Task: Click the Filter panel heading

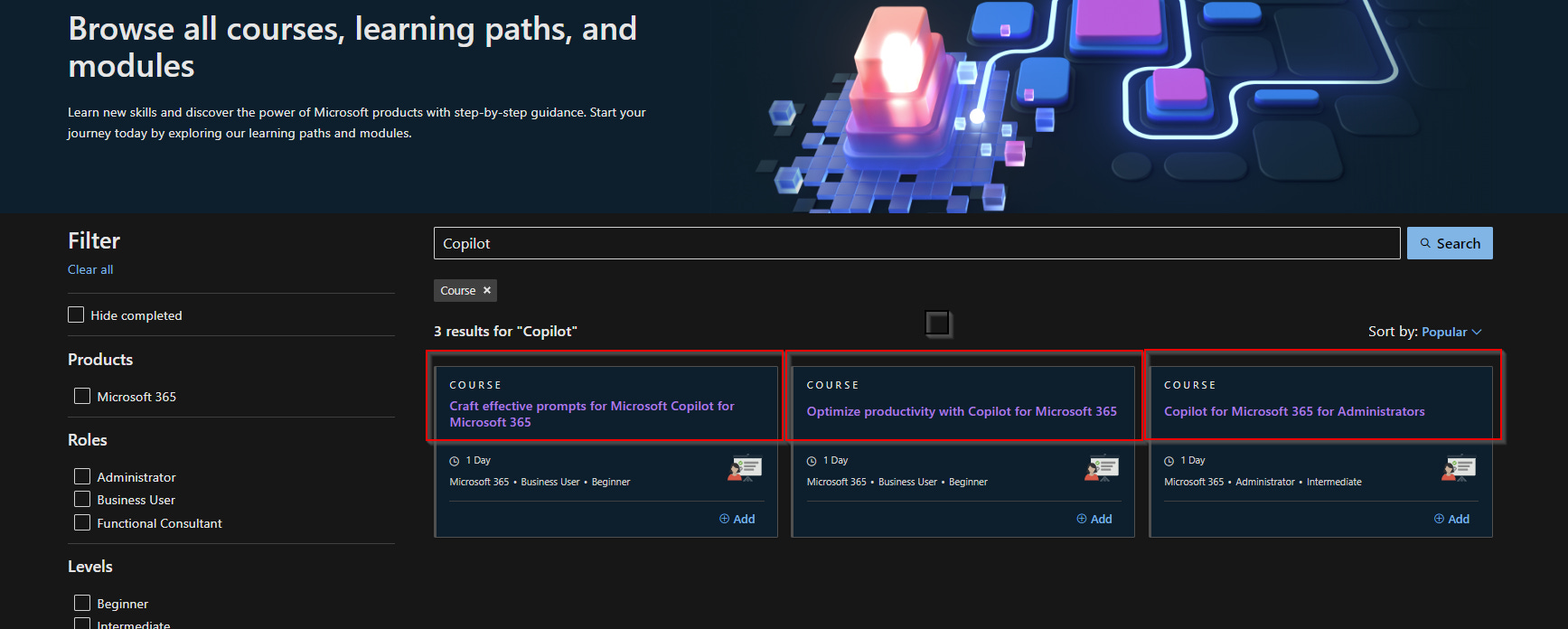Action: pos(94,240)
